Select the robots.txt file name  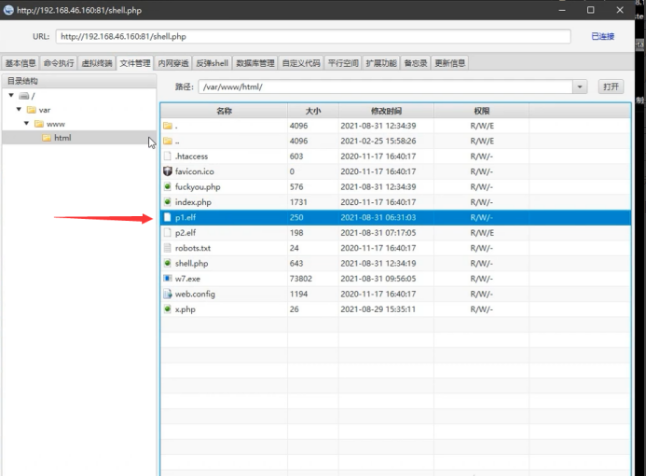[192, 248]
